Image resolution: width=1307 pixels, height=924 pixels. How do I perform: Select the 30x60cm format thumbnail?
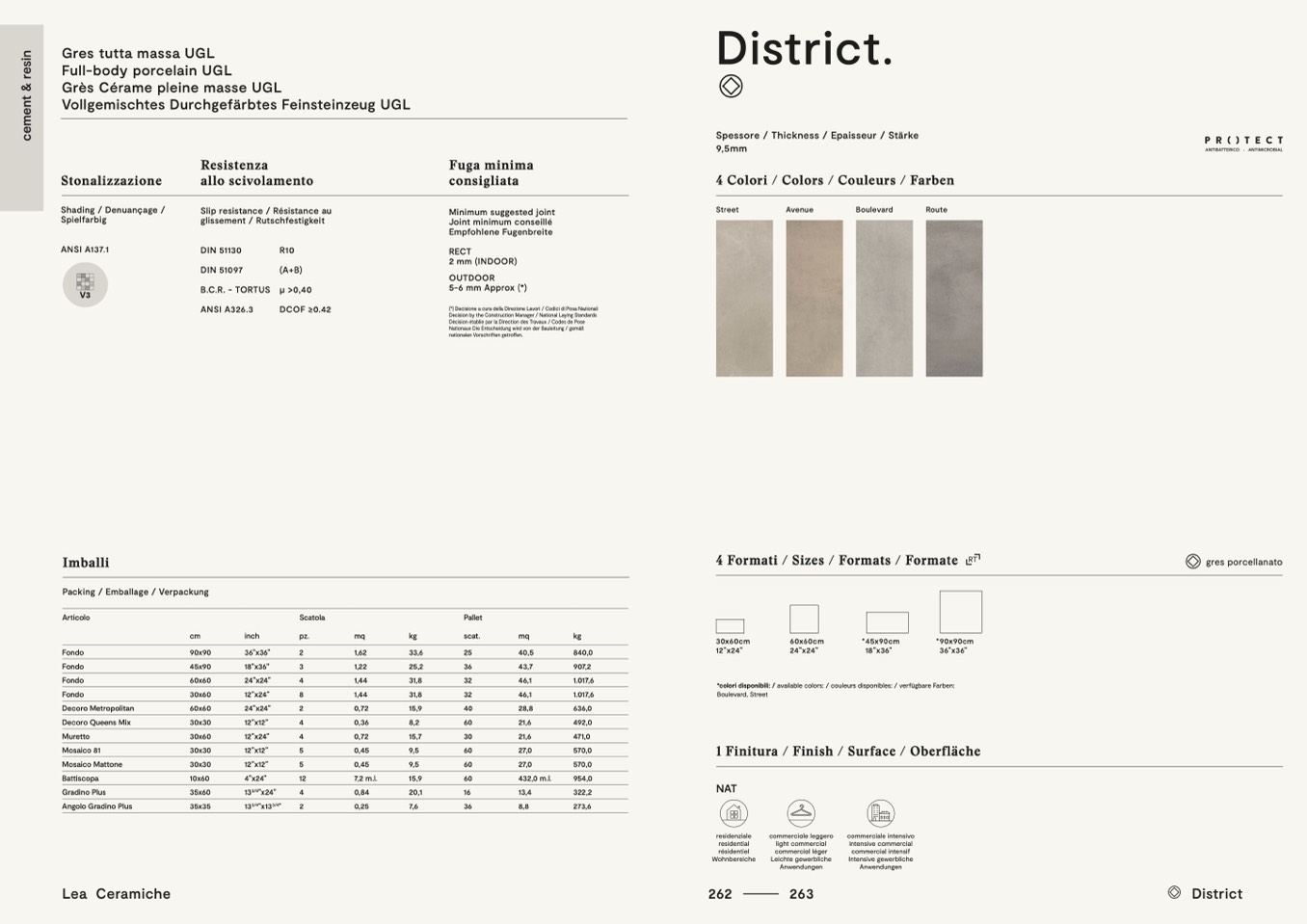pos(730,626)
